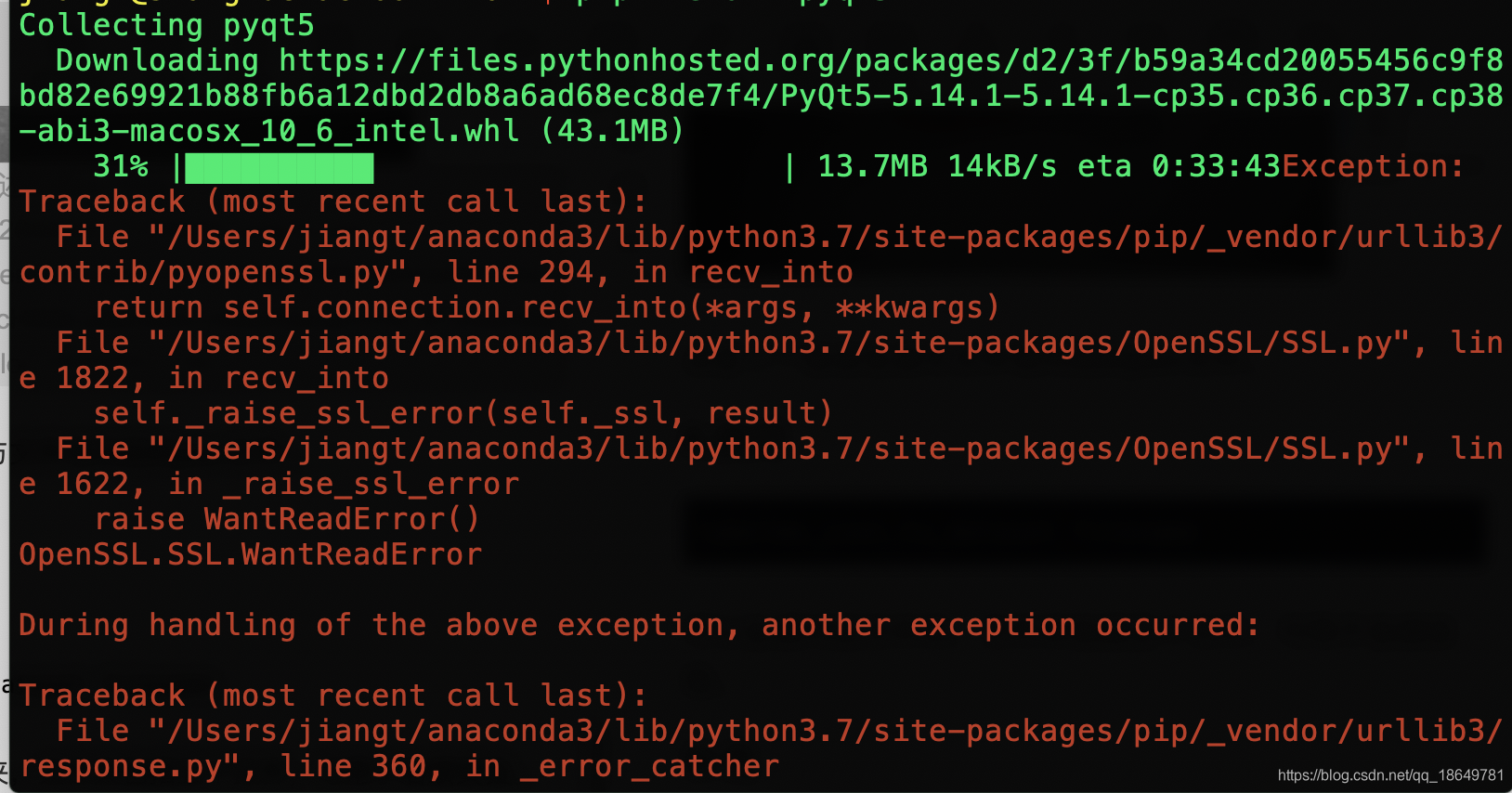The image size is (1512, 793).
Task: Click the green download progress bar
Action: pyautogui.click(x=280, y=168)
